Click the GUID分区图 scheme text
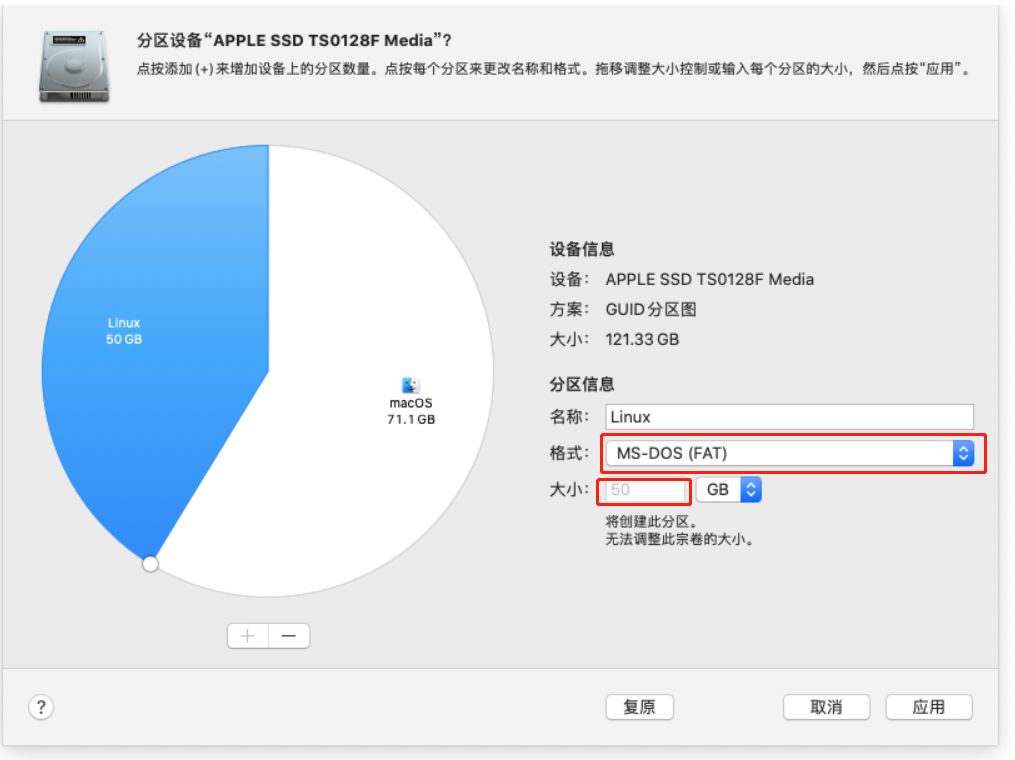The image size is (1015, 760). (651, 309)
